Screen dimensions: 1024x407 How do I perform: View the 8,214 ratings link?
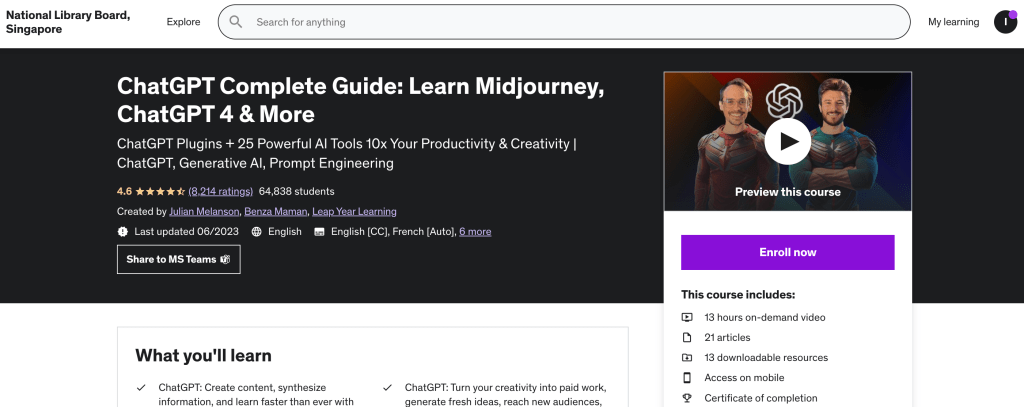point(220,191)
